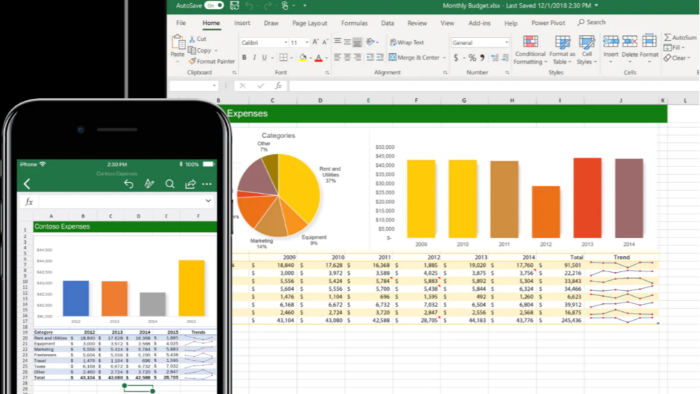Screen dimensions: 700x394
Task: Click Decrease Decimal icon
Action: [x=505, y=58]
